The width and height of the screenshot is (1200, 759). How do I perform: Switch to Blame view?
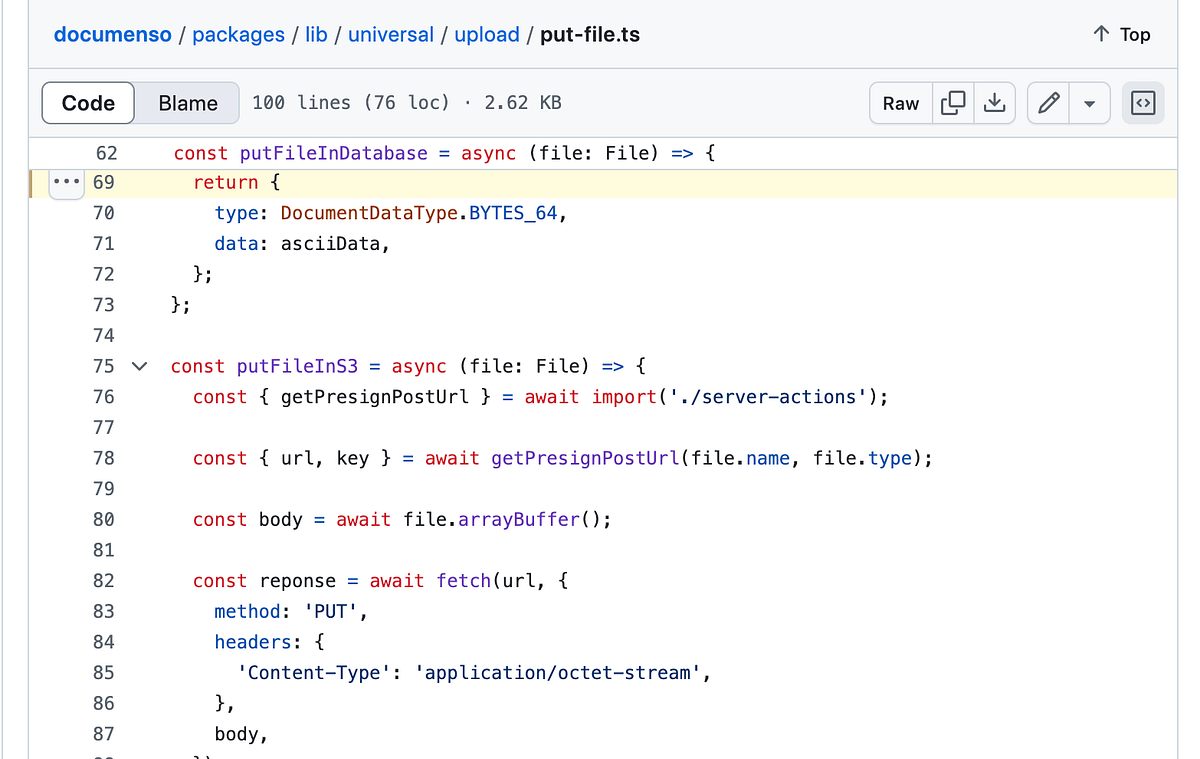pyautogui.click(x=188, y=103)
